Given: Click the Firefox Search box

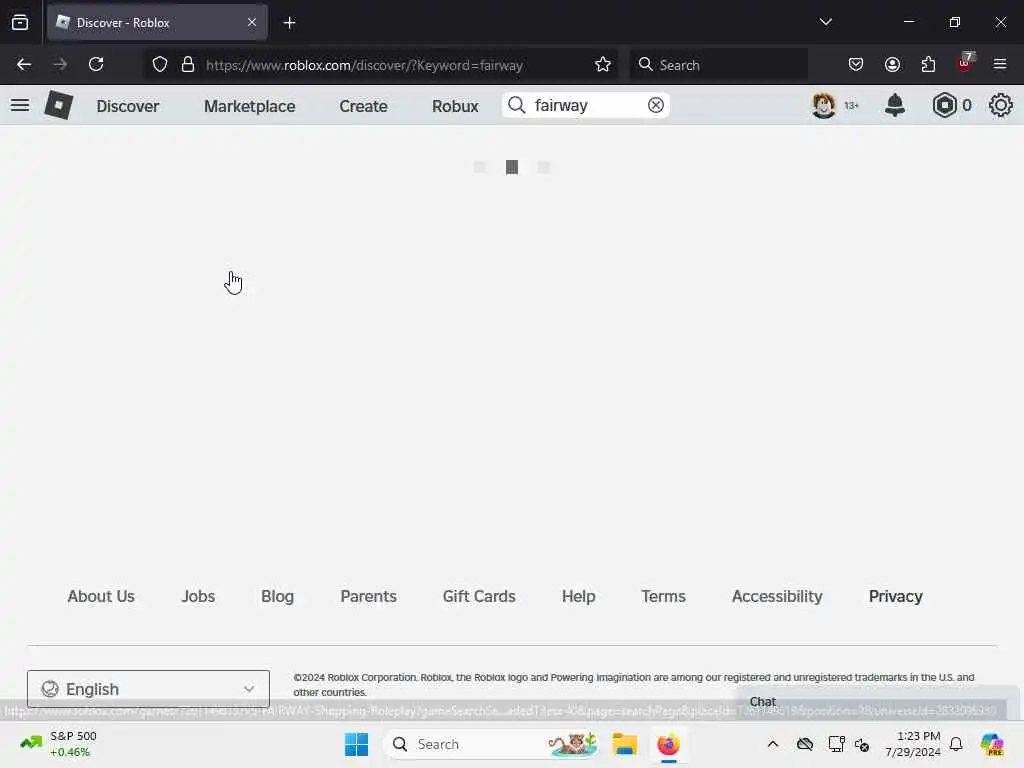Looking at the screenshot, I should [x=718, y=65].
